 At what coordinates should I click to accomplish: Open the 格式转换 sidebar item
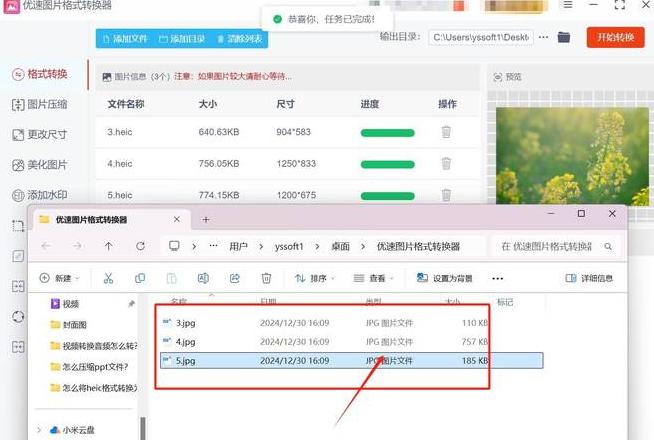coord(40,74)
